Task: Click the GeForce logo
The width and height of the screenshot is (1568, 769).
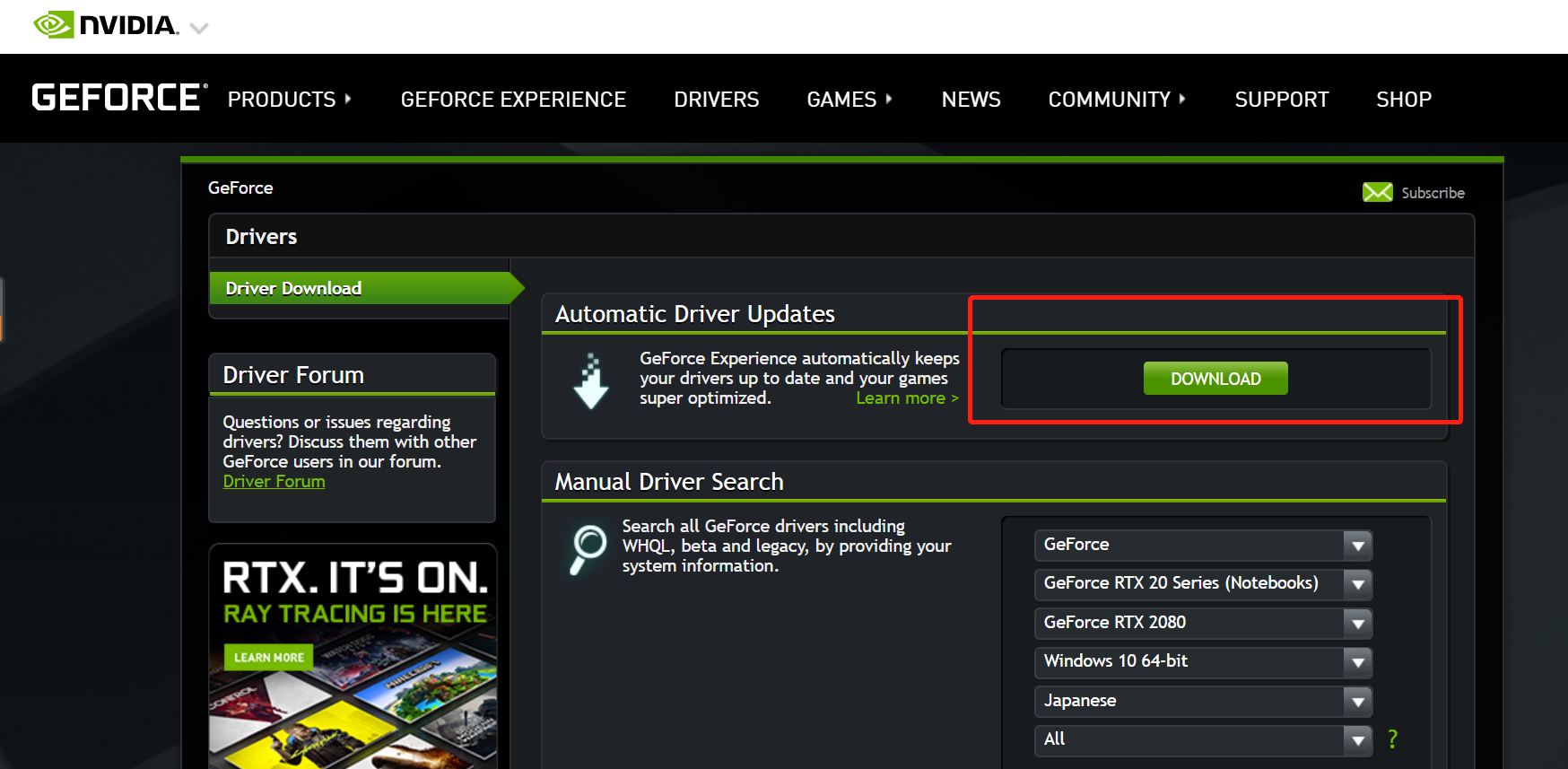Action: click(x=119, y=97)
